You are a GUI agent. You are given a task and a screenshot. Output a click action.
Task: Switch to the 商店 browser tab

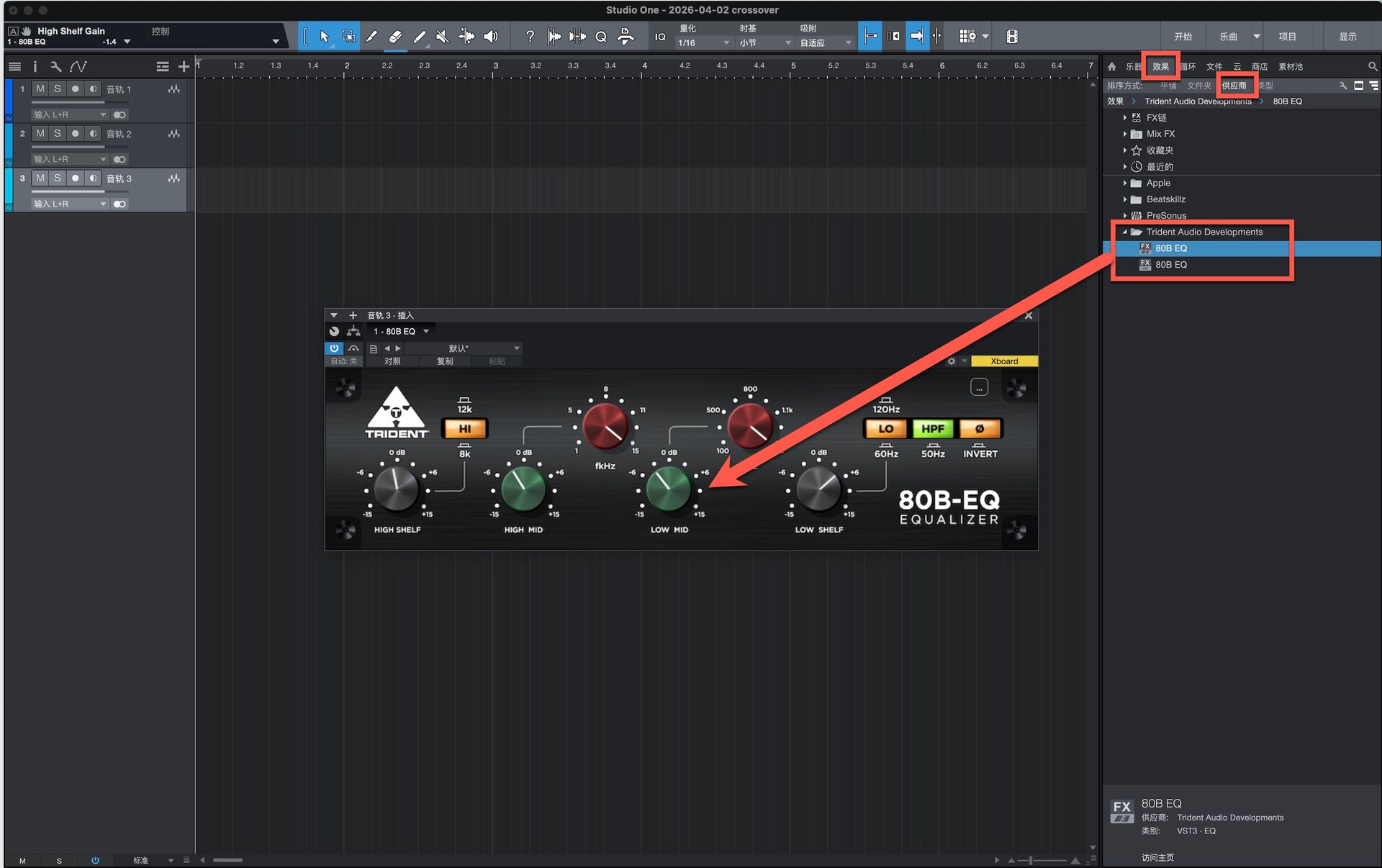click(1260, 67)
